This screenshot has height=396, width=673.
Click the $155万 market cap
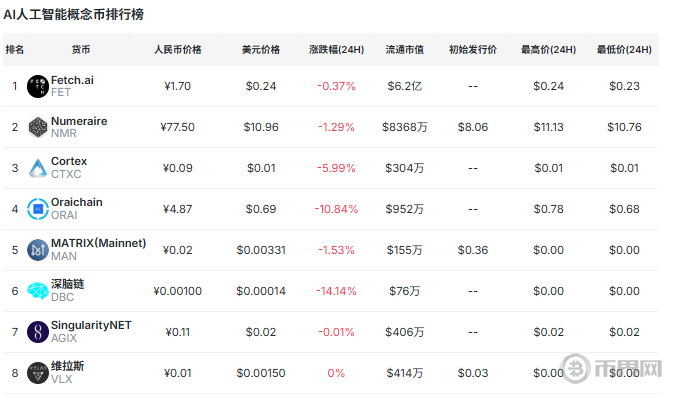(404, 250)
